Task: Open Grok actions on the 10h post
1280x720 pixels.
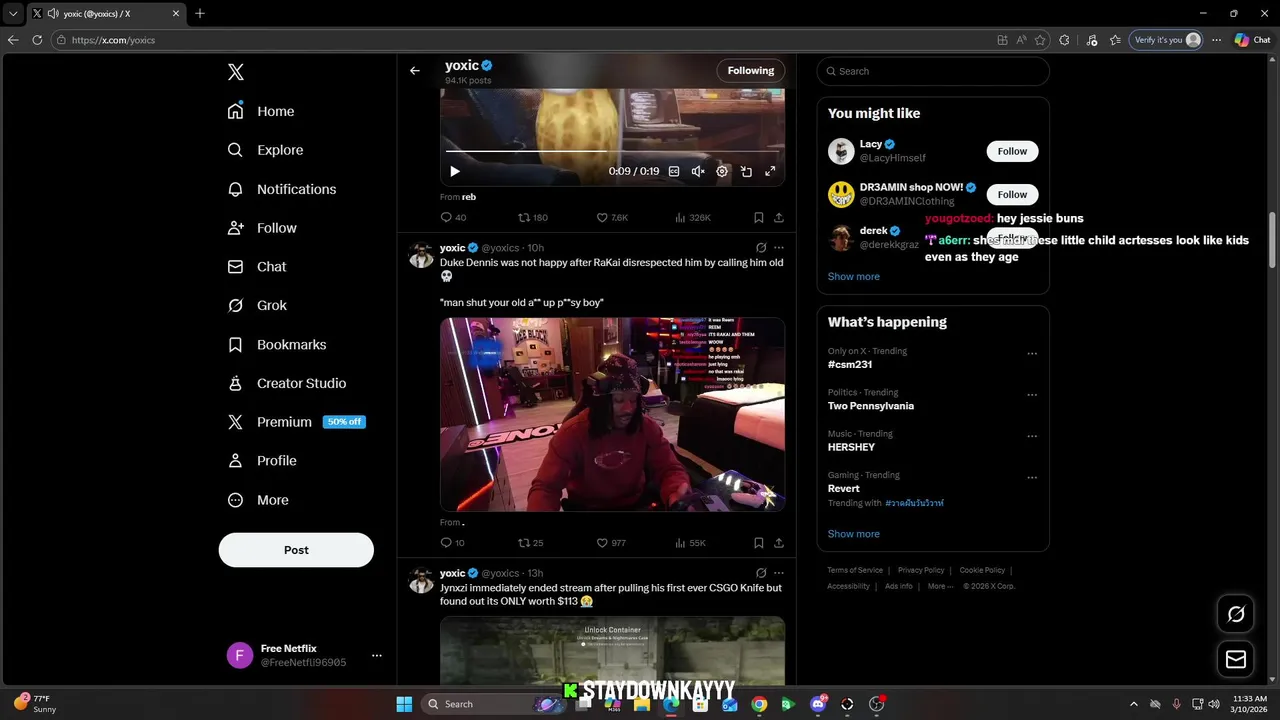Action: pos(761,248)
